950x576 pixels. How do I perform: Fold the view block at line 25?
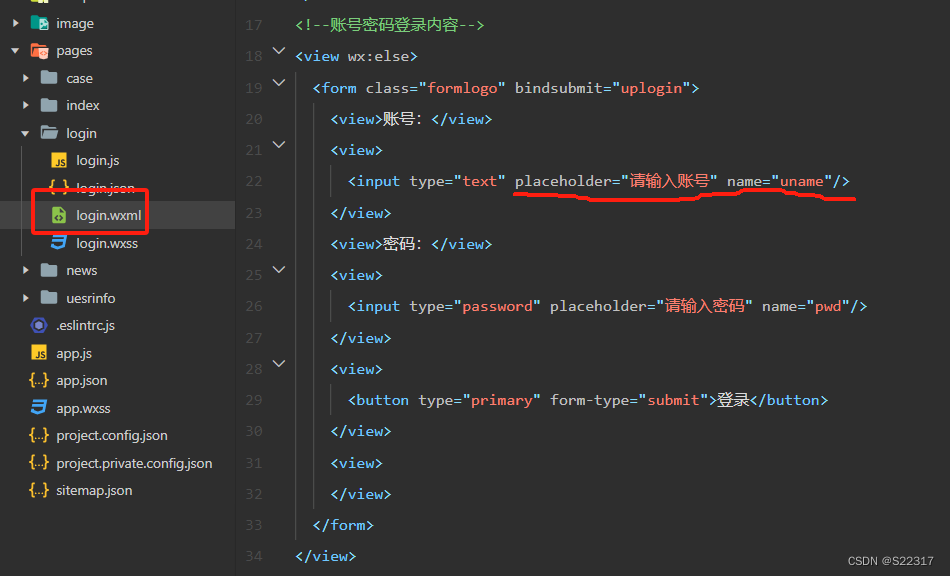pyautogui.click(x=279, y=270)
